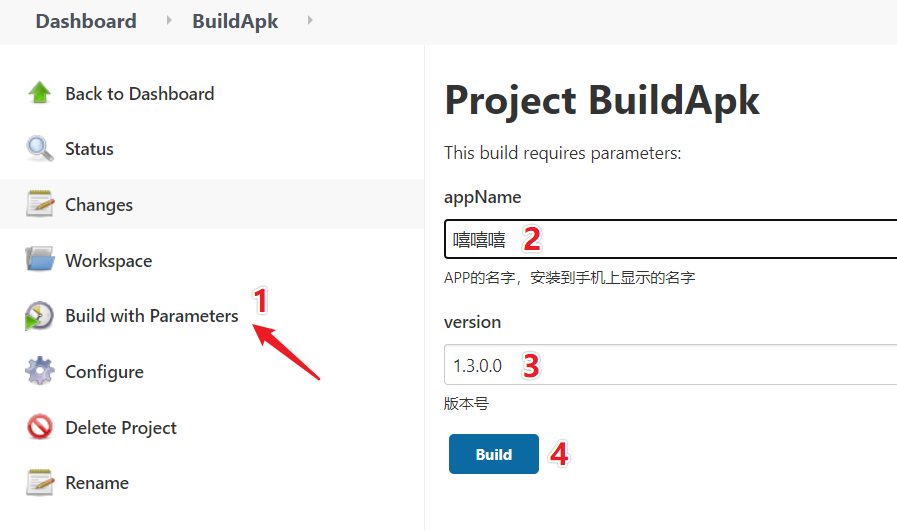Open the Dashboard breadcrumb link
This screenshot has height=531, width=897.
[x=86, y=21]
